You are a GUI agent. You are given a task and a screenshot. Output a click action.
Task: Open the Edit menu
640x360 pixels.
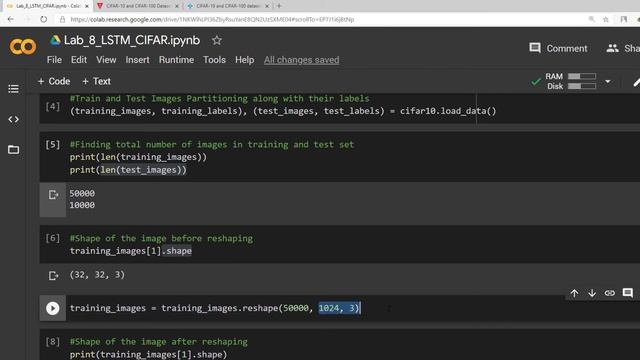79,60
